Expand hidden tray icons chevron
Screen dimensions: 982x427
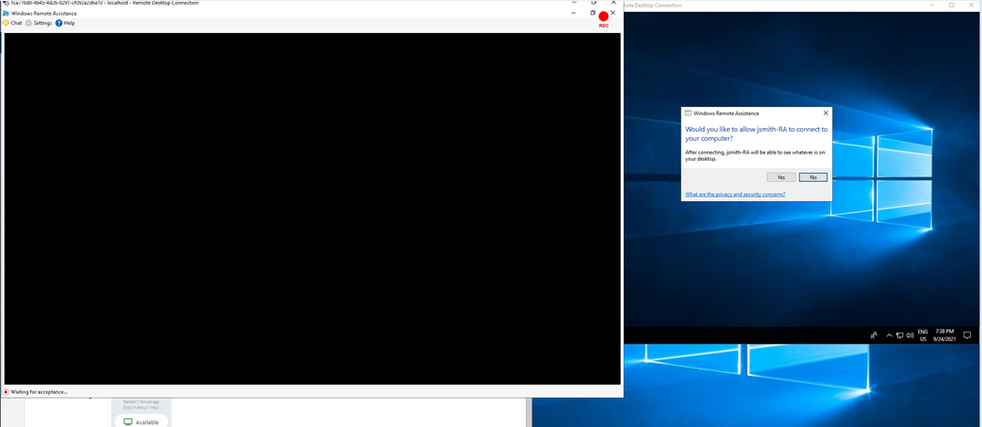(889, 336)
